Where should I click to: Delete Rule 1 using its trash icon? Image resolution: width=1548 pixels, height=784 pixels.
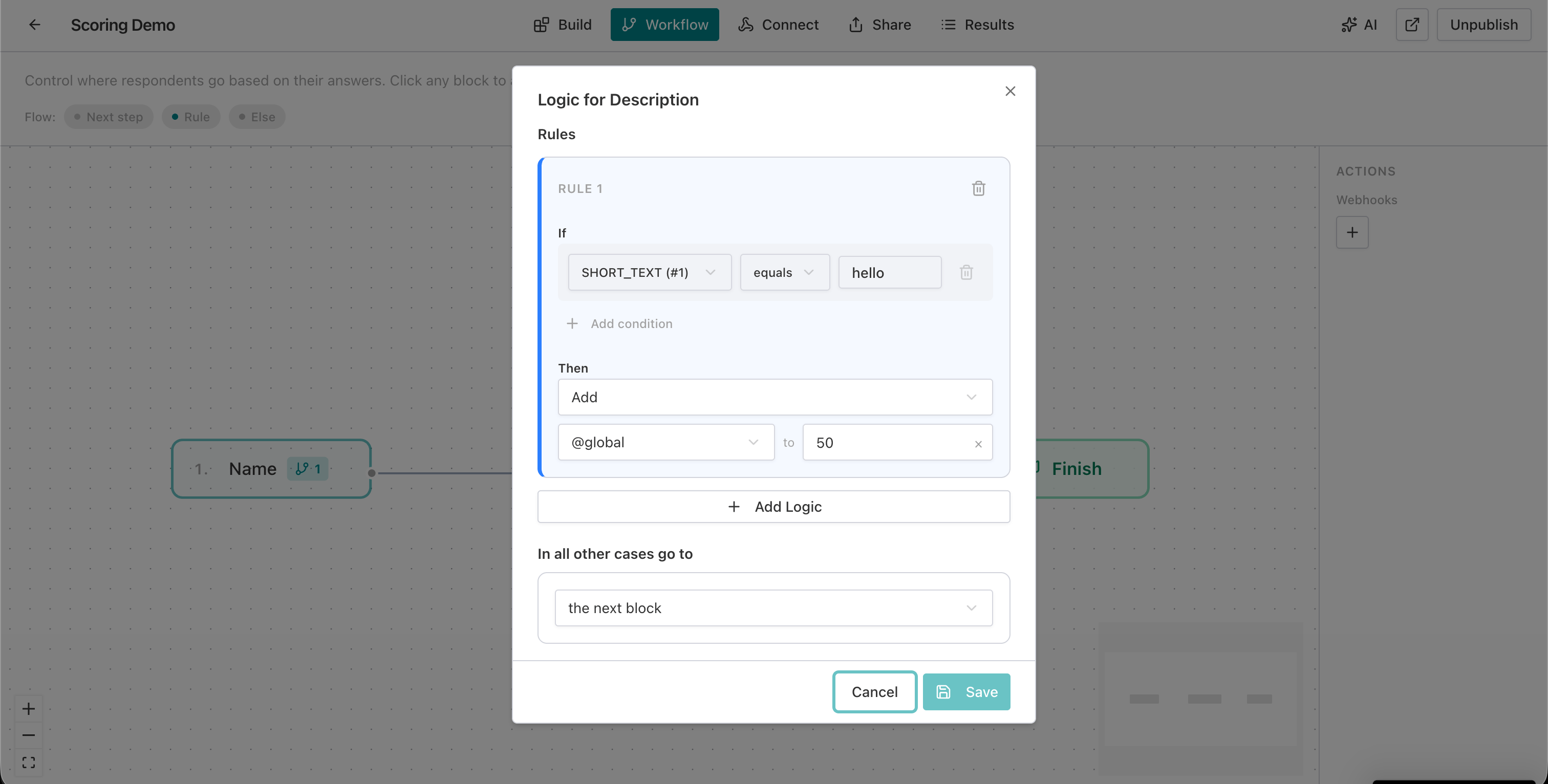978,188
